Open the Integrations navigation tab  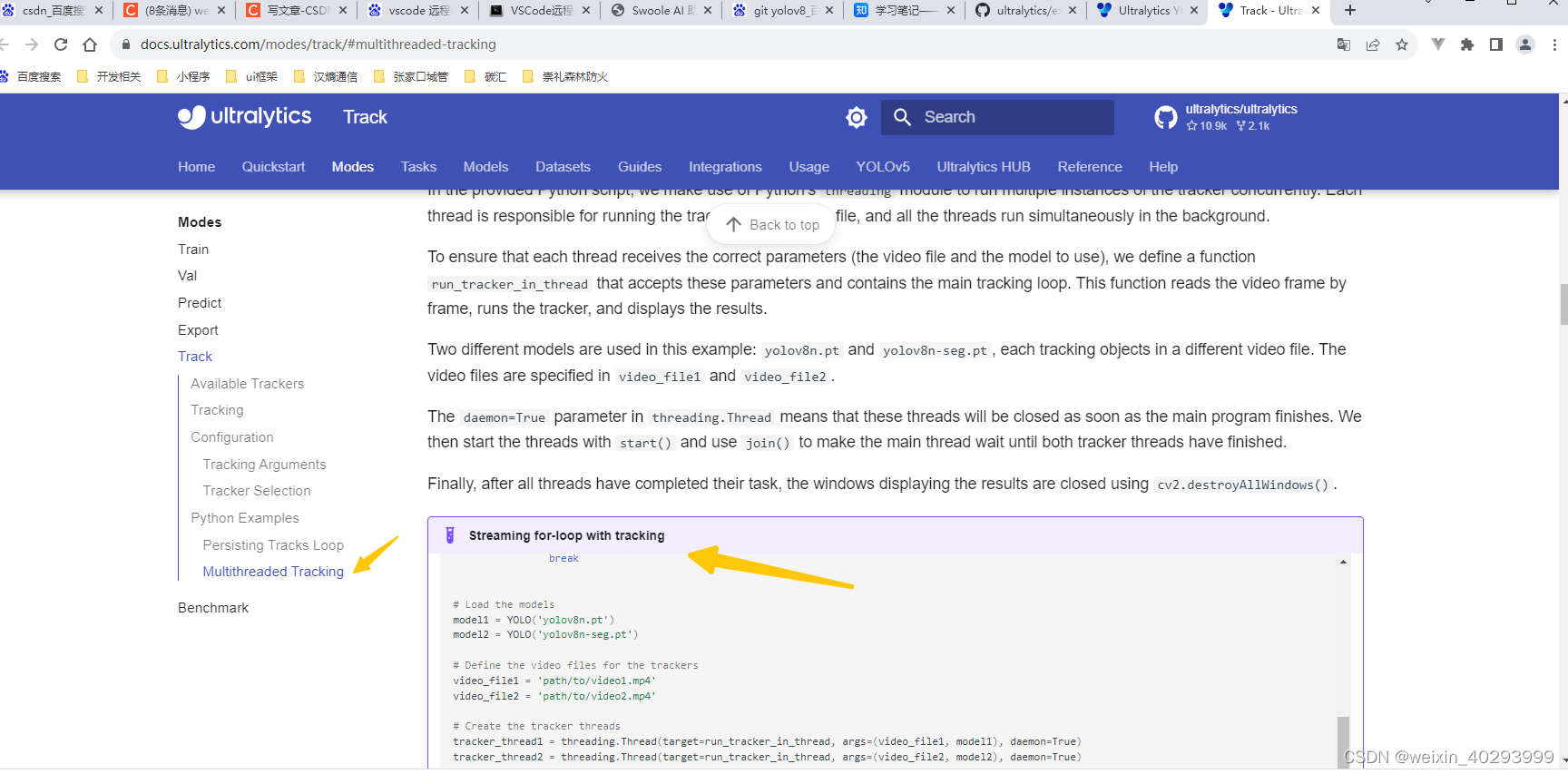pos(725,167)
